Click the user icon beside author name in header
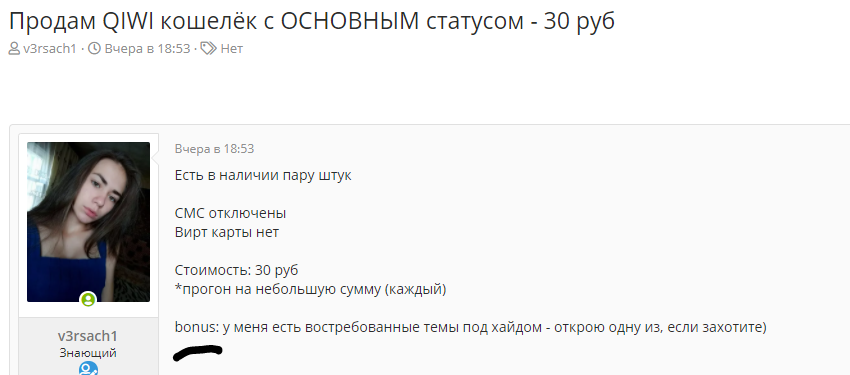The height and width of the screenshot is (375, 850). point(14,49)
